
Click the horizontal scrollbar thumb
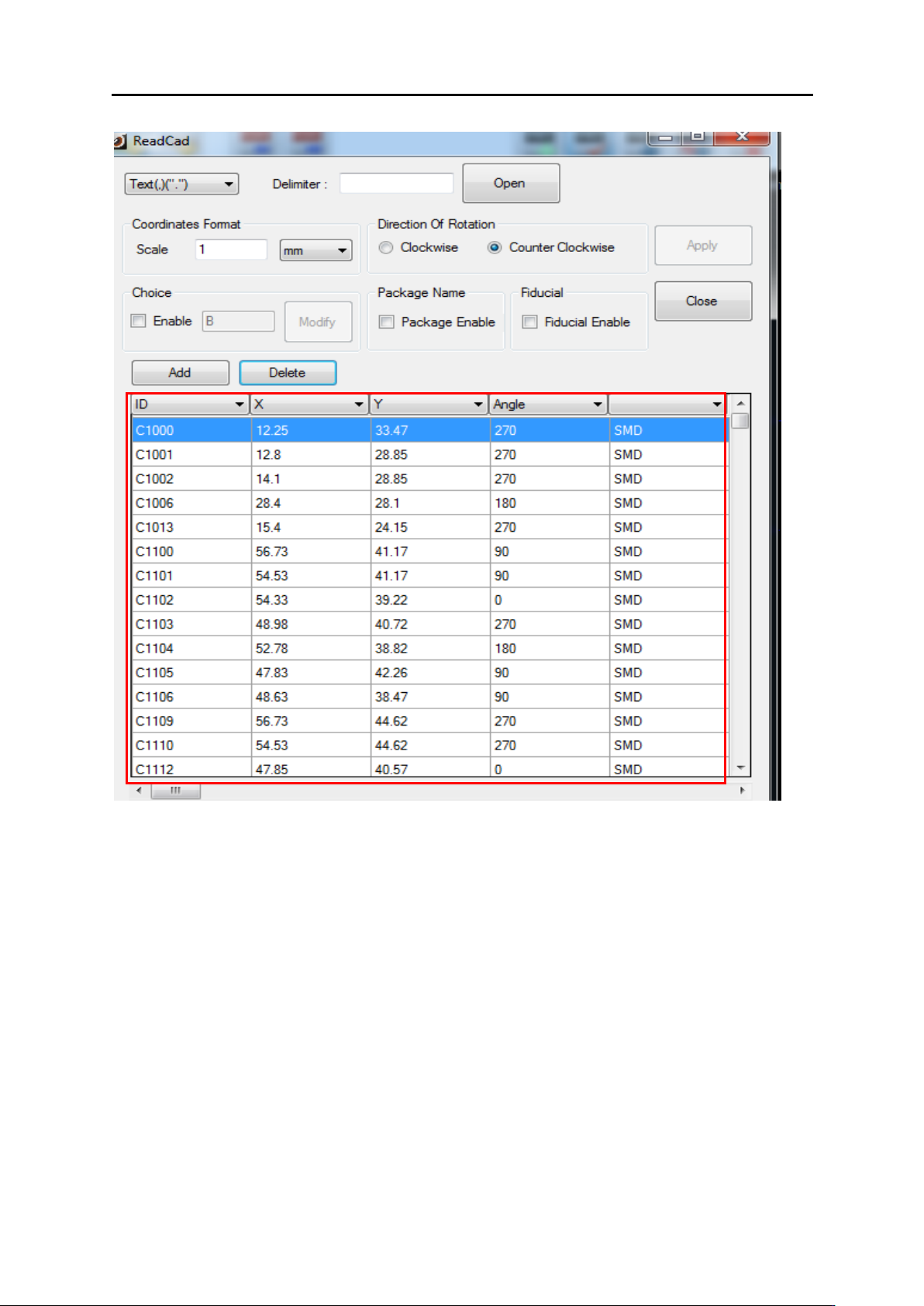pyautogui.click(x=175, y=791)
